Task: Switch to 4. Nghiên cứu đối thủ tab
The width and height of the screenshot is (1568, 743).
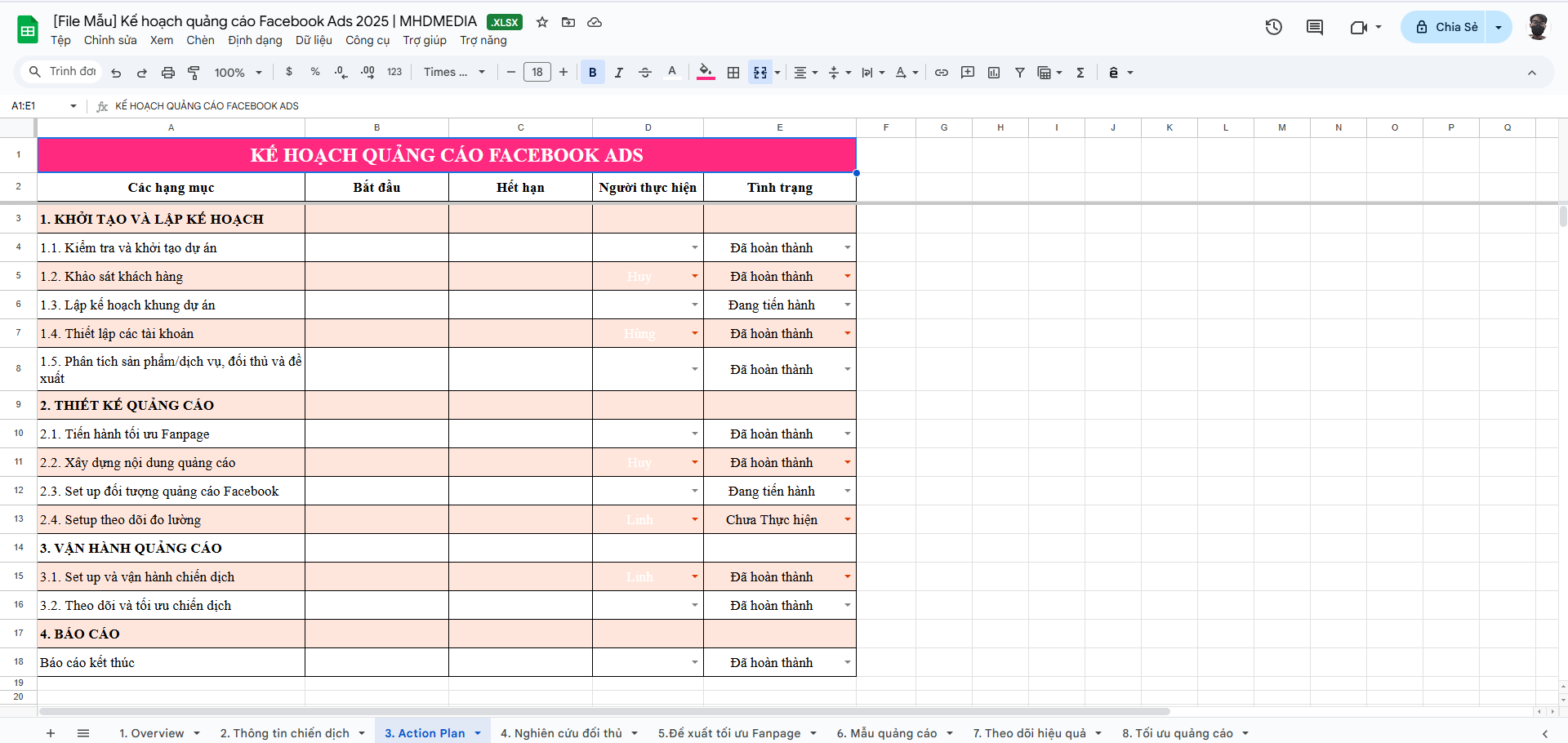Action: point(561,733)
